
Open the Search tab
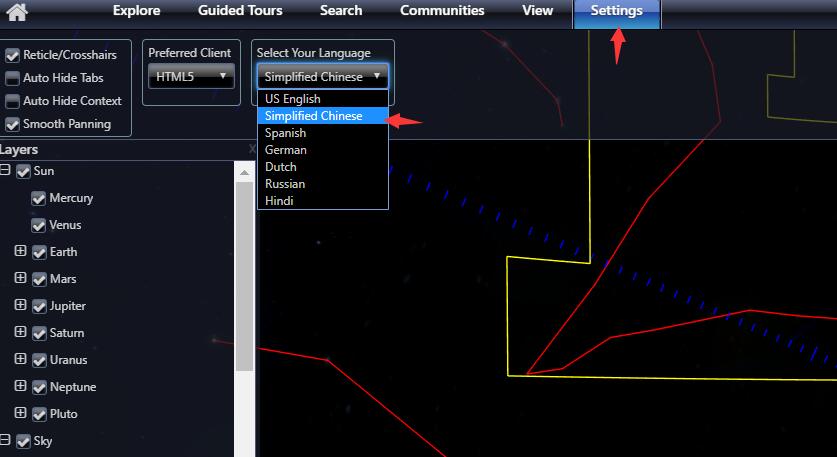tap(341, 11)
